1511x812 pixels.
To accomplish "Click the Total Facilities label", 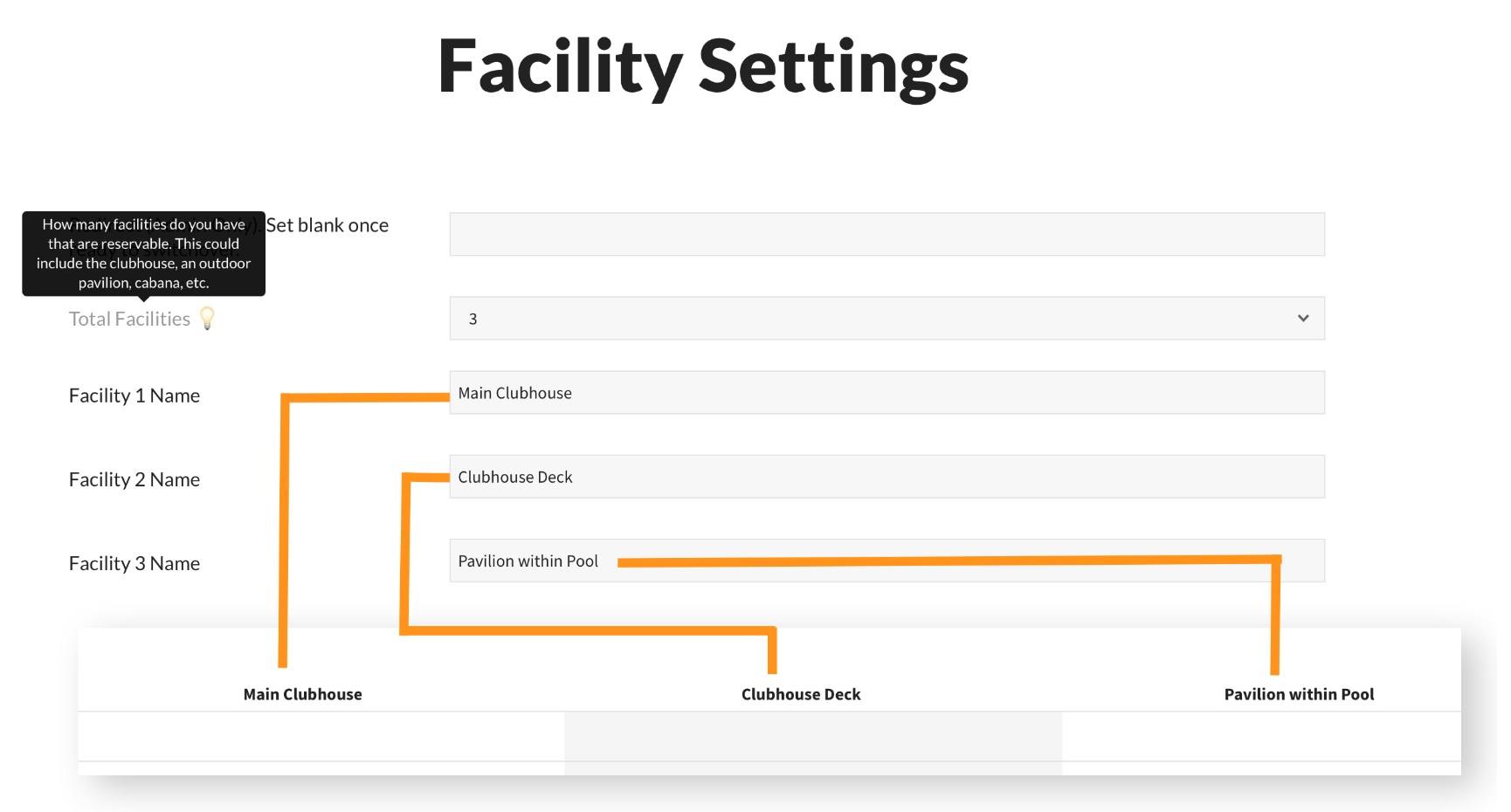I will [x=128, y=318].
